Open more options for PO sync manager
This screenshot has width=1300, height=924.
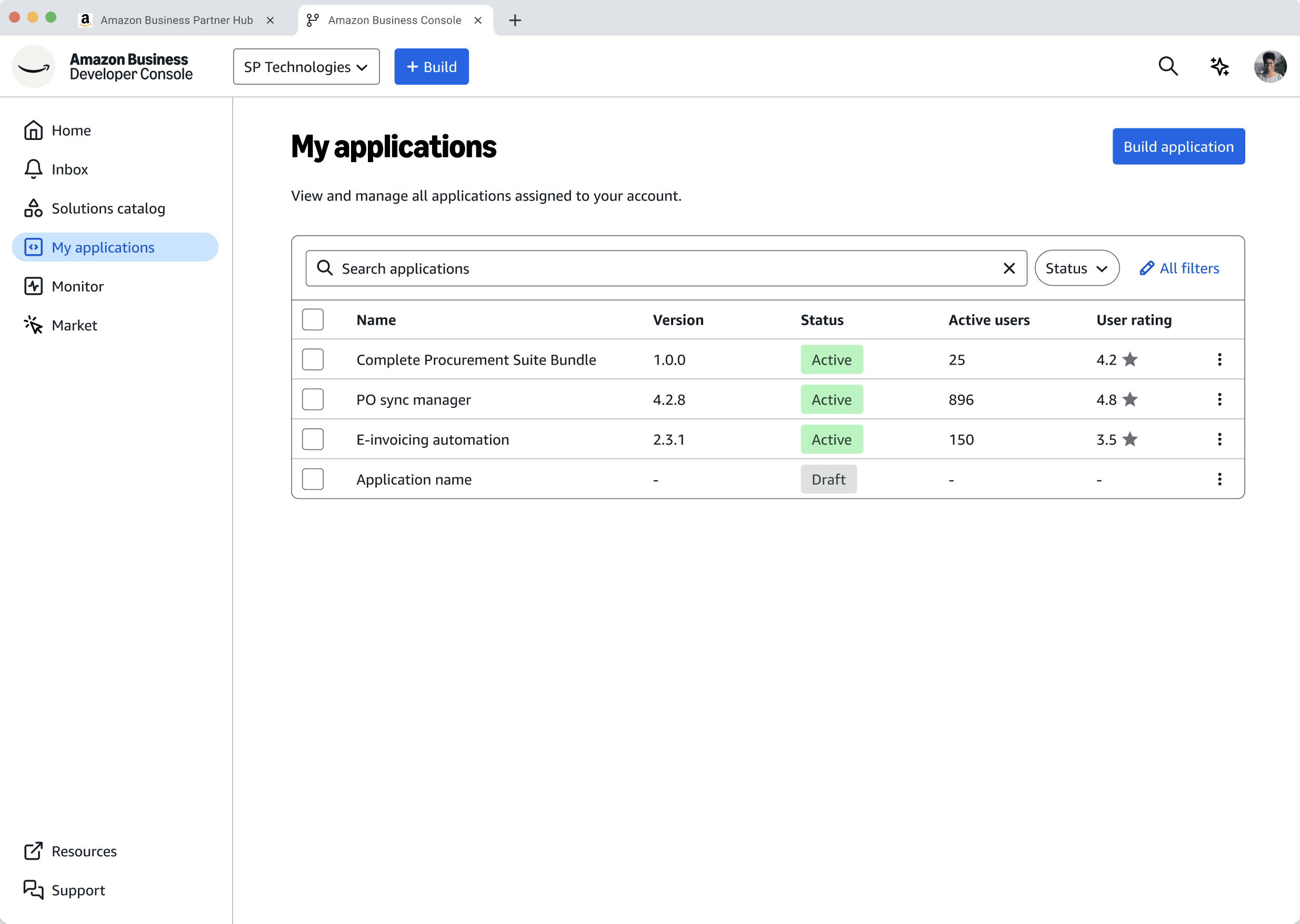[1218, 399]
